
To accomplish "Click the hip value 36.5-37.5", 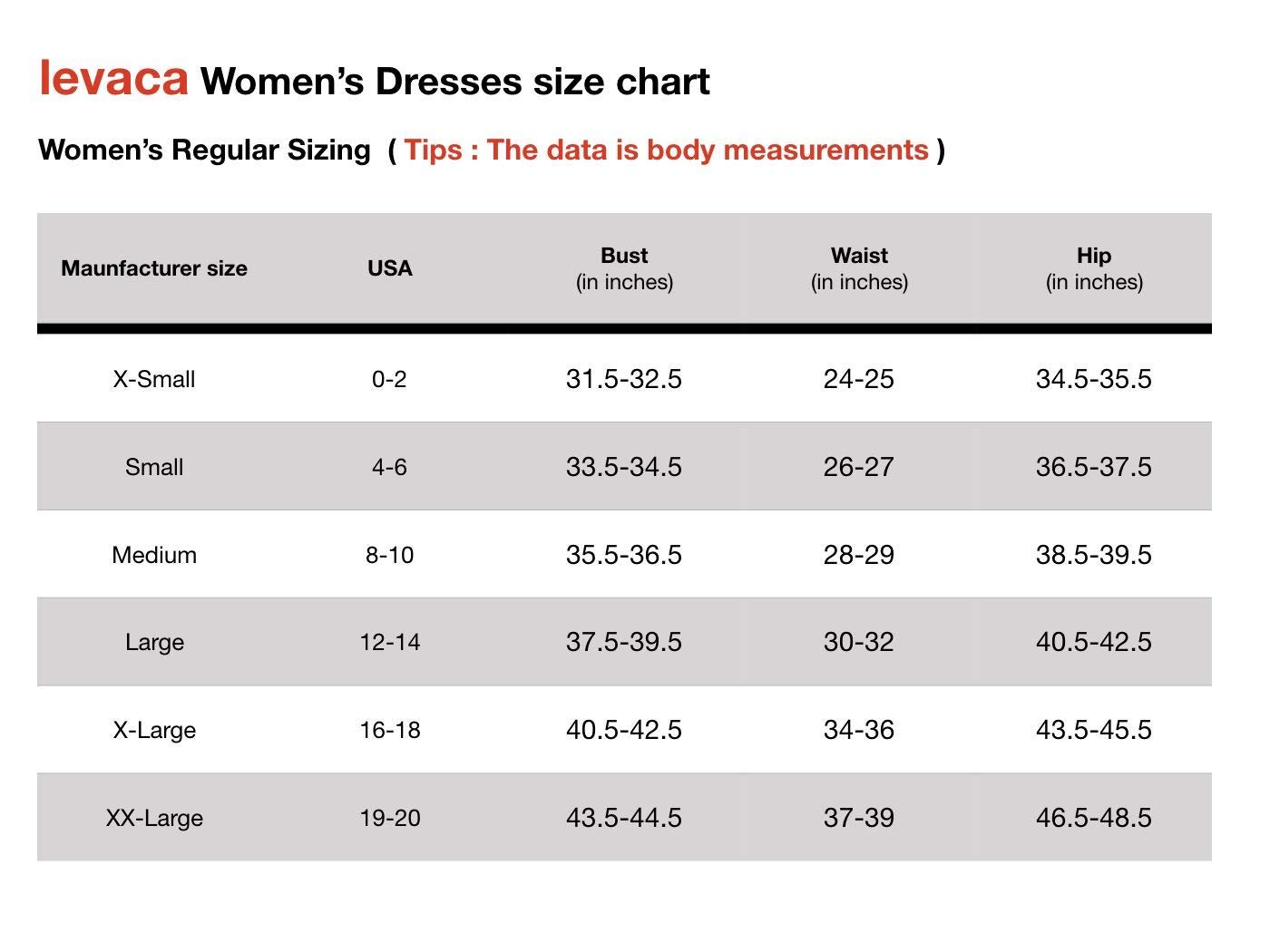I will point(1094,467).
